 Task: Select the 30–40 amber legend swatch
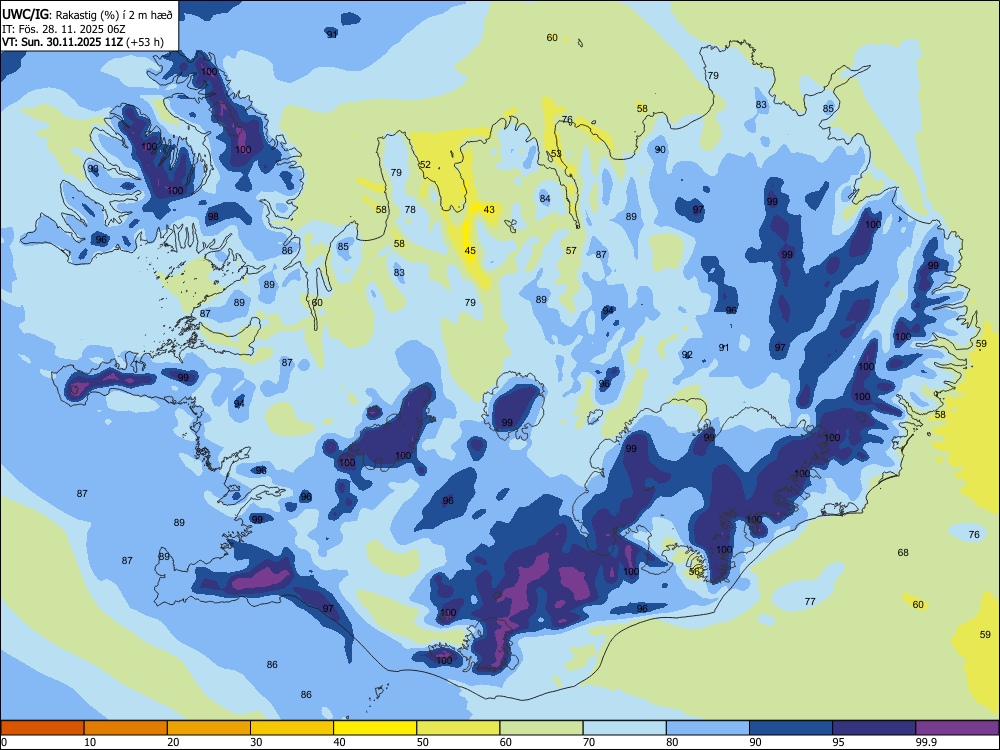click(292, 728)
